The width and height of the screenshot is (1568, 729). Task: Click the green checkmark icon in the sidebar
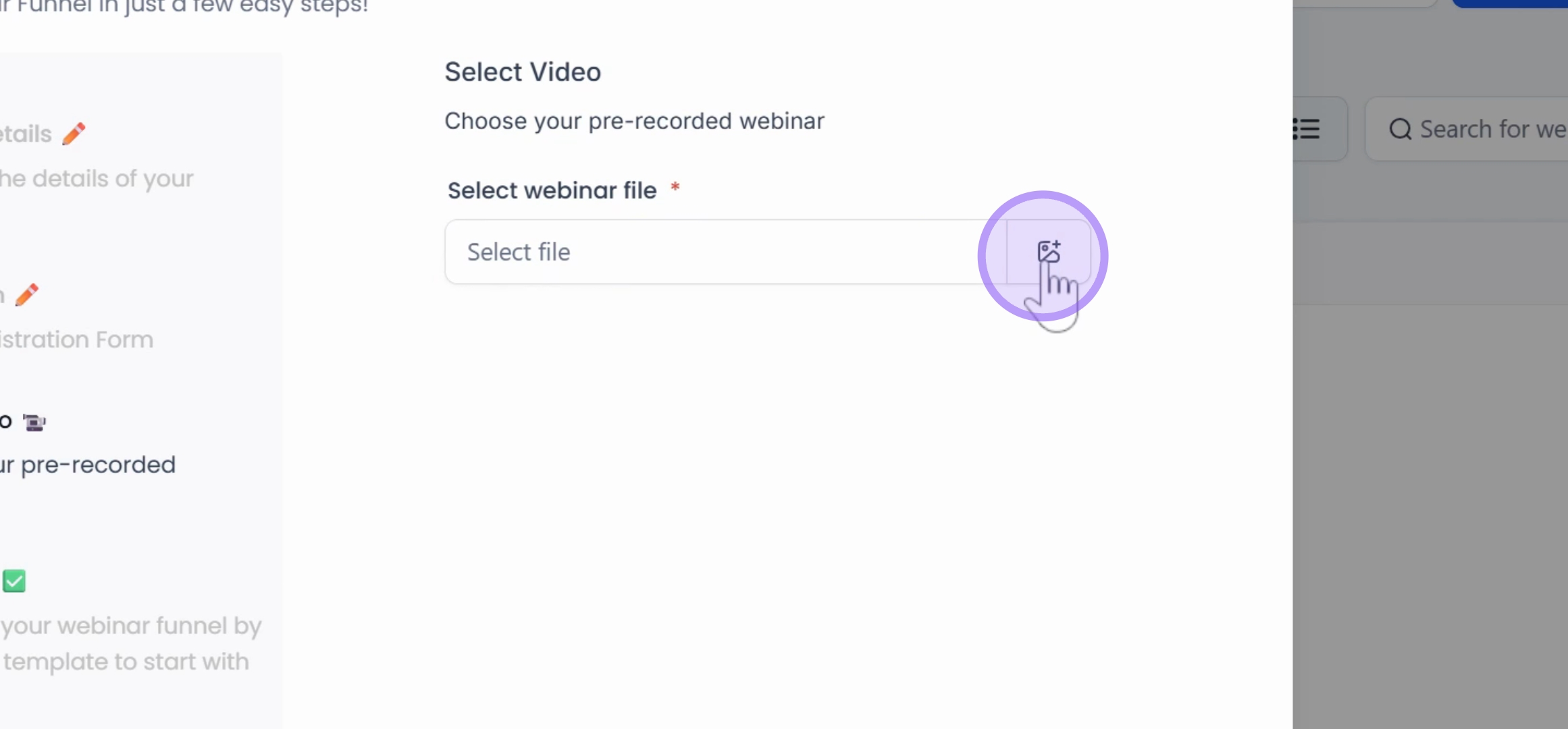(x=14, y=581)
